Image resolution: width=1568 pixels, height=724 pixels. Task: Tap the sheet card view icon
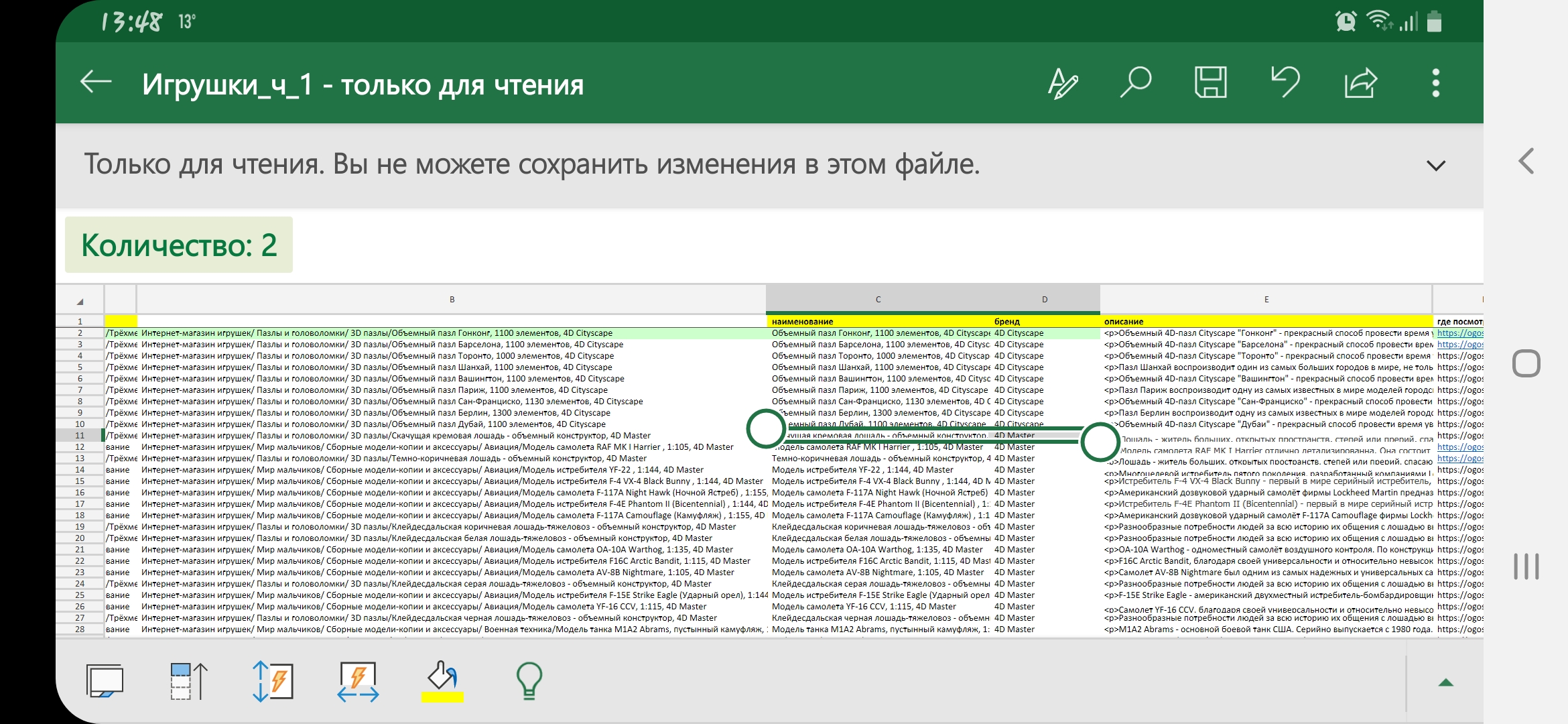coord(105,681)
